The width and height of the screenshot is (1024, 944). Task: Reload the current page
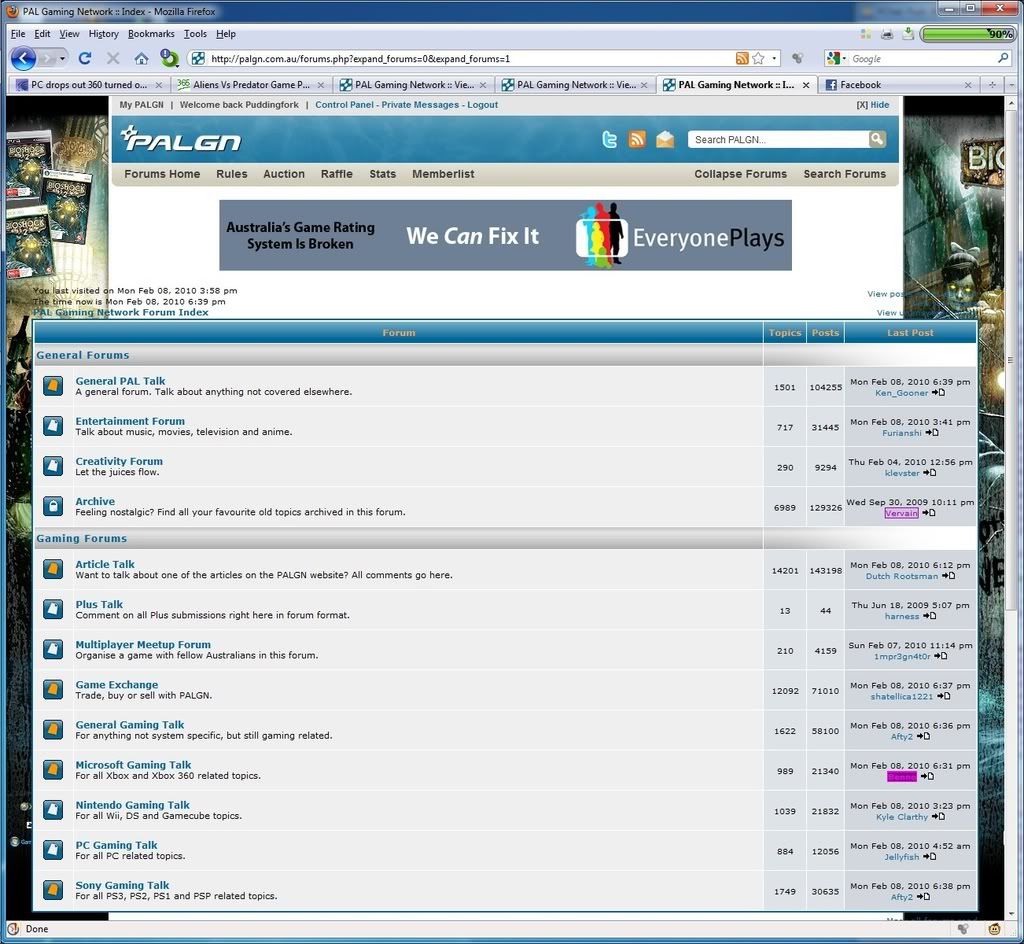point(85,59)
